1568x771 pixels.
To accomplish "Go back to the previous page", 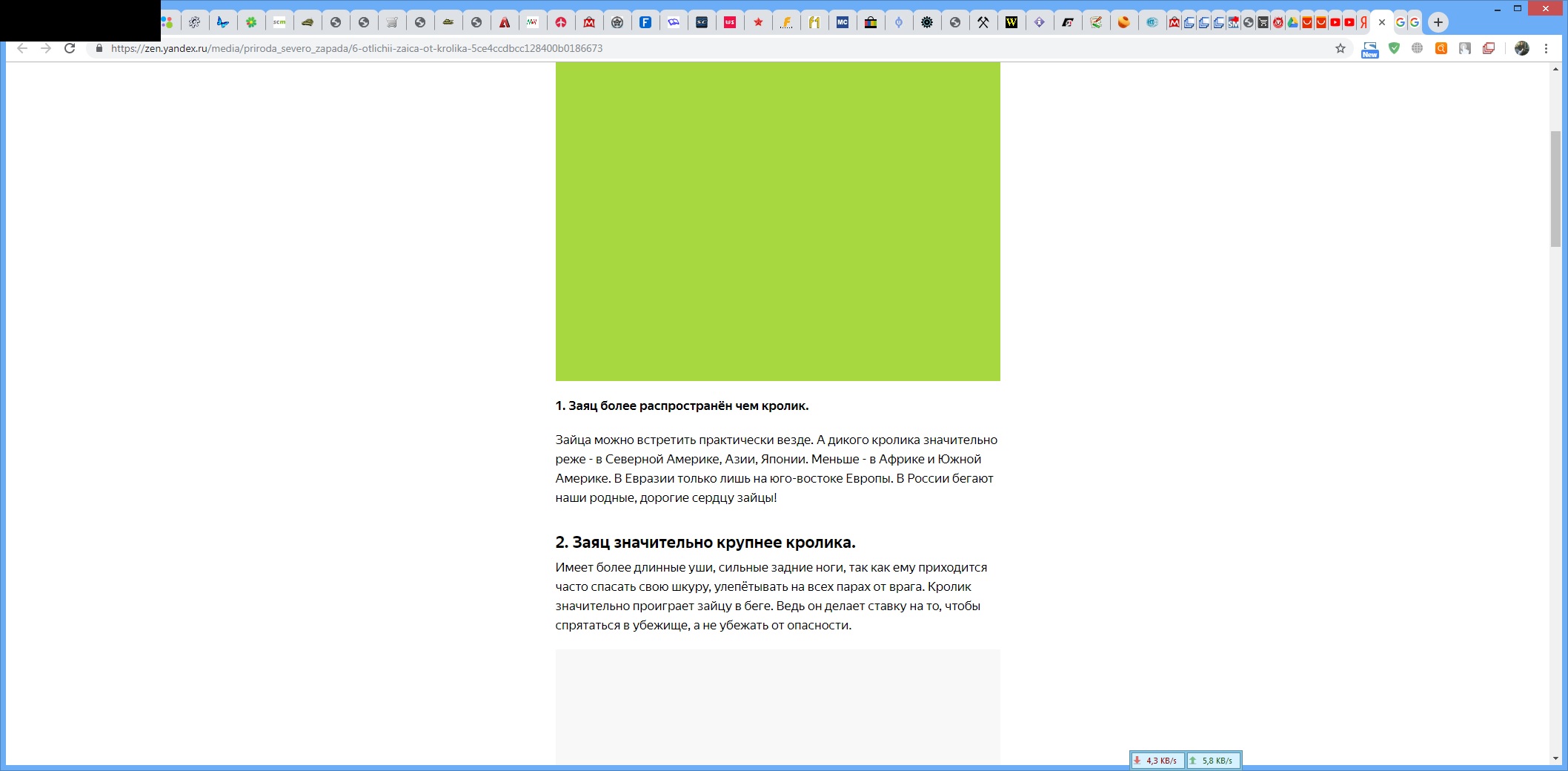I will [22, 48].
